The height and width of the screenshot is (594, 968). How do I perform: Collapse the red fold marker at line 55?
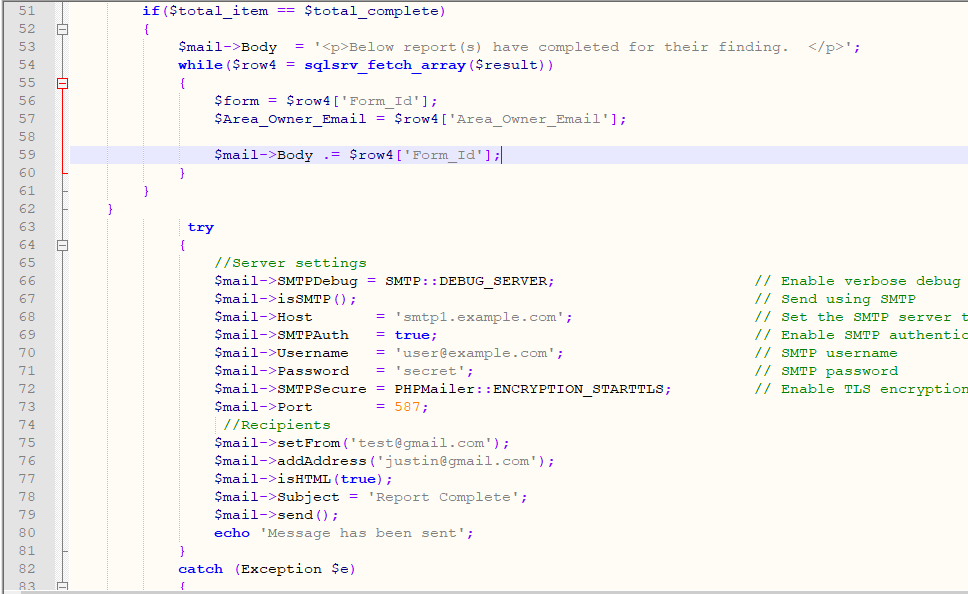pyautogui.click(x=62, y=83)
